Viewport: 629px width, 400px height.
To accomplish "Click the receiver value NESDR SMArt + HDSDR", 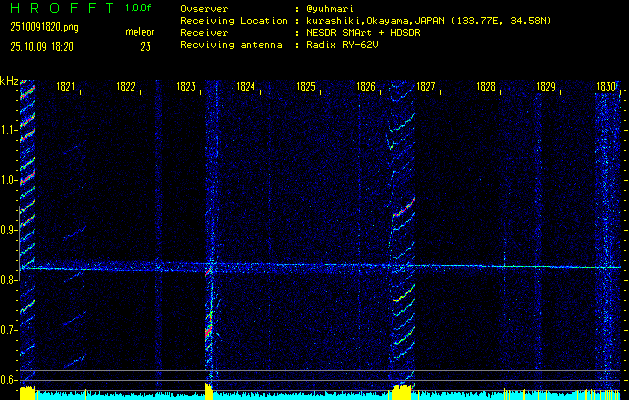I will point(363,33).
